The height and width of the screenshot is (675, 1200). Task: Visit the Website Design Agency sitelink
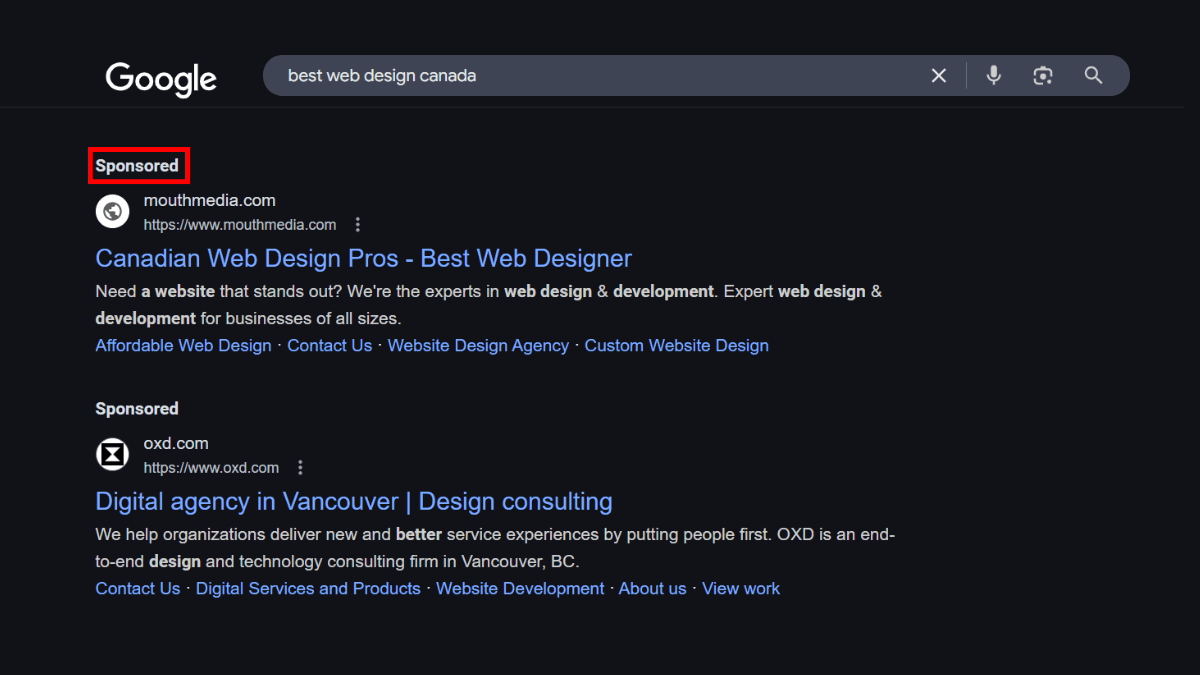point(478,345)
